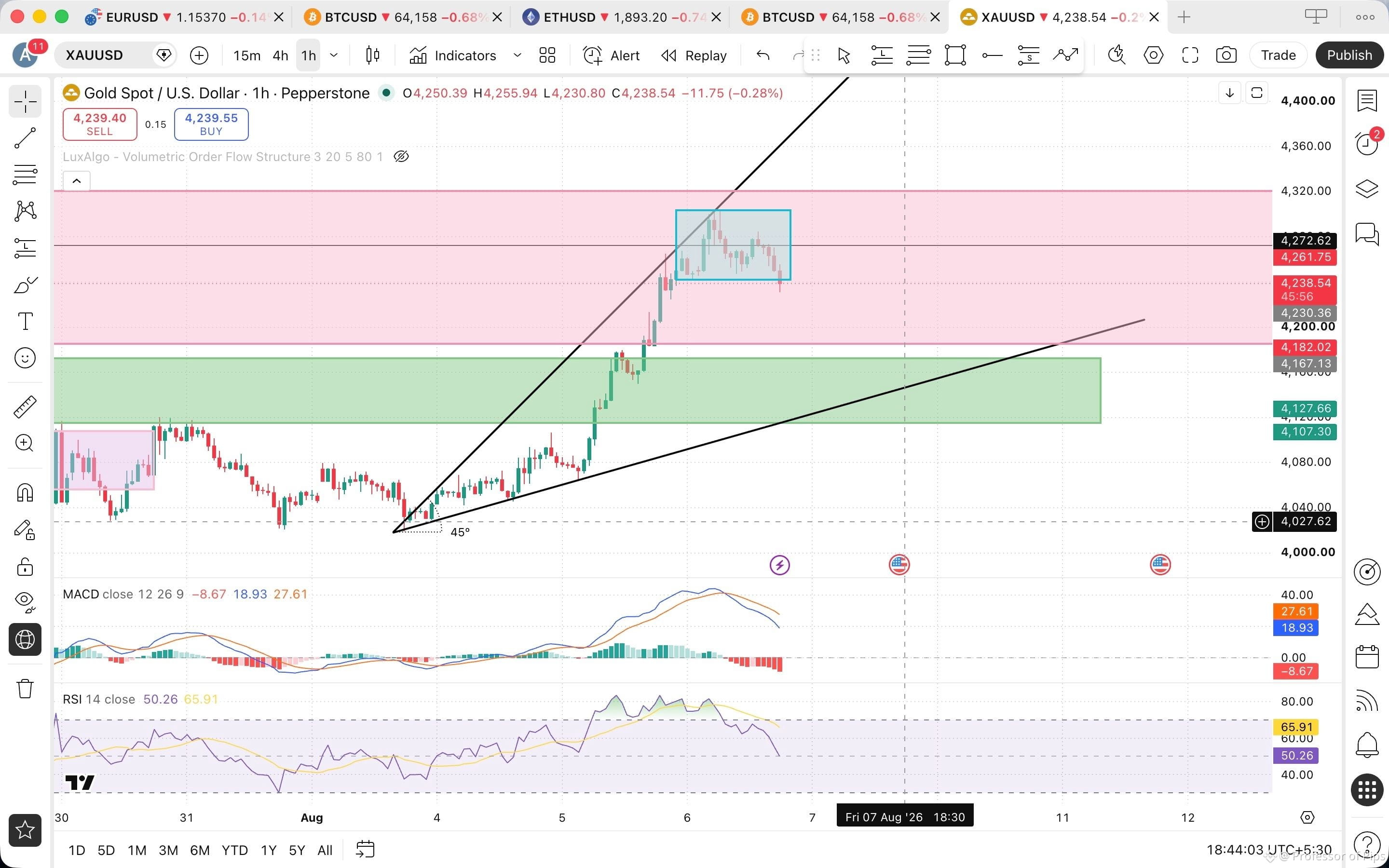The image size is (1389, 868).
Task: Toggle stay in drawing mode
Action: click(25, 529)
